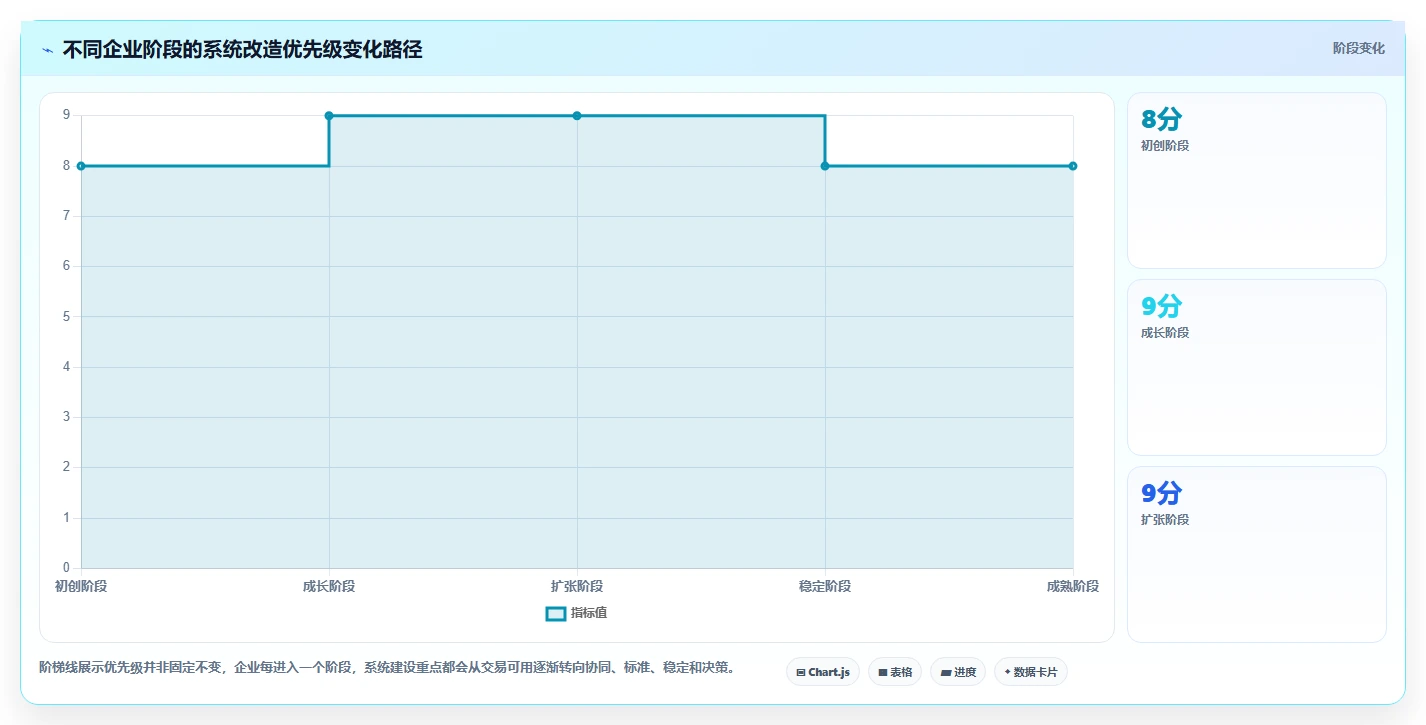Click the data point at 稳定阶段
Image resolution: width=1426 pixels, height=725 pixels.
(825, 166)
